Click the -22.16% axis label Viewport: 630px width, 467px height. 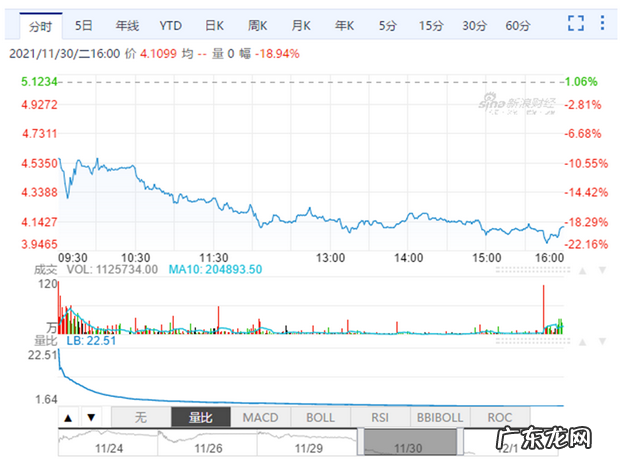(x=586, y=244)
